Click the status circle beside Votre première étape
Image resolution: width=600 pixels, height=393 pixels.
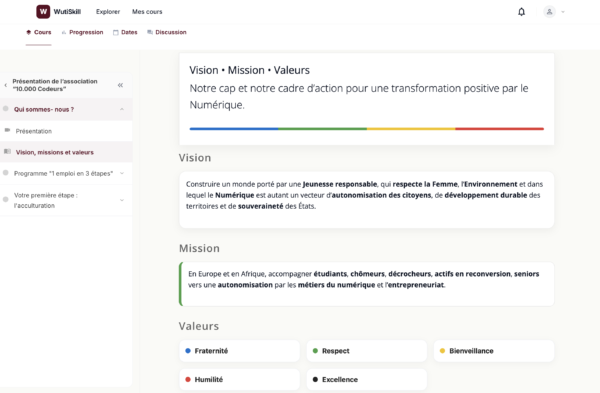pyautogui.click(x=6, y=199)
